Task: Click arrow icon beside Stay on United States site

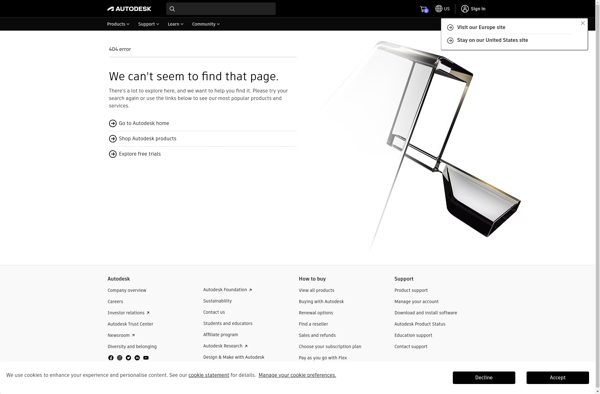Action: click(x=450, y=40)
